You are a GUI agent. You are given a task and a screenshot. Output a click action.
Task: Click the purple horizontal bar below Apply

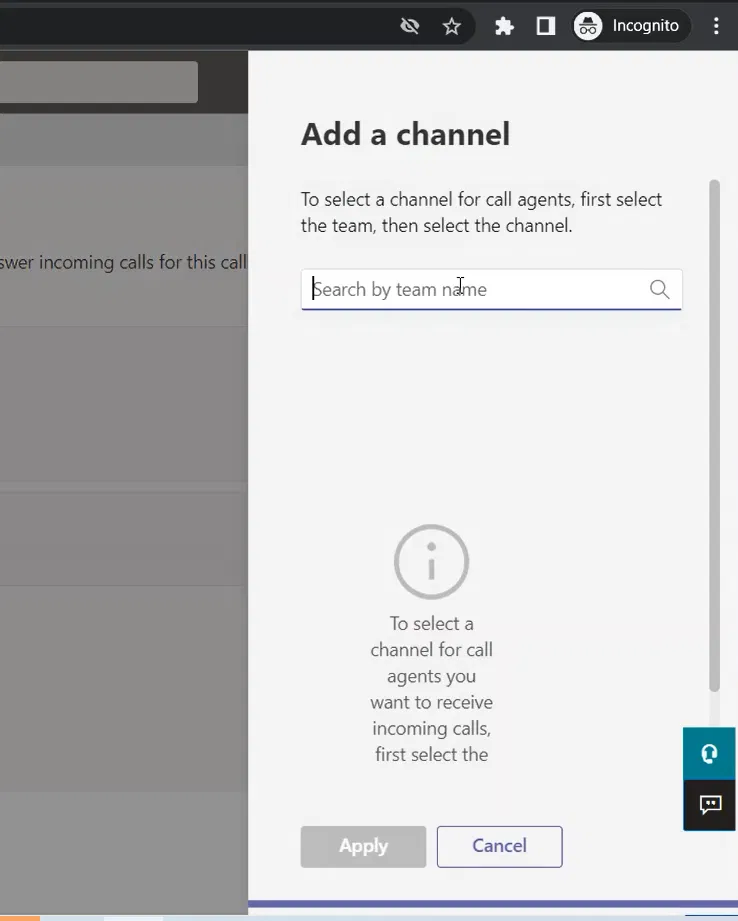tap(492, 903)
